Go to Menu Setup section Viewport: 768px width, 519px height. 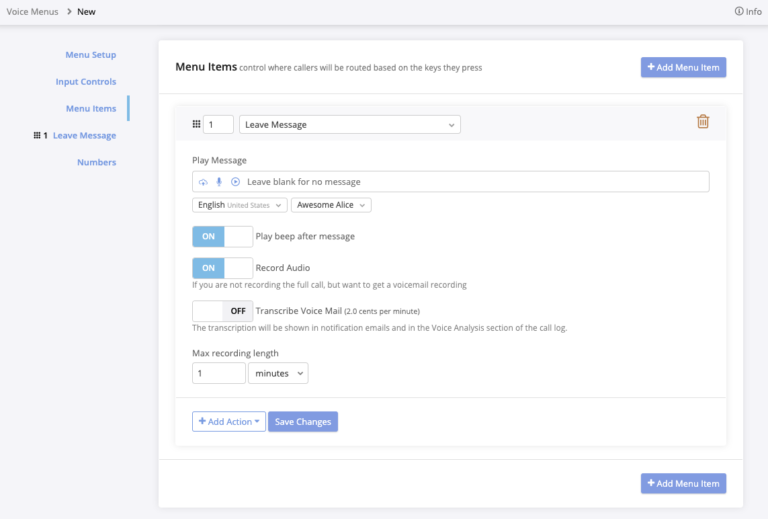[90, 55]
